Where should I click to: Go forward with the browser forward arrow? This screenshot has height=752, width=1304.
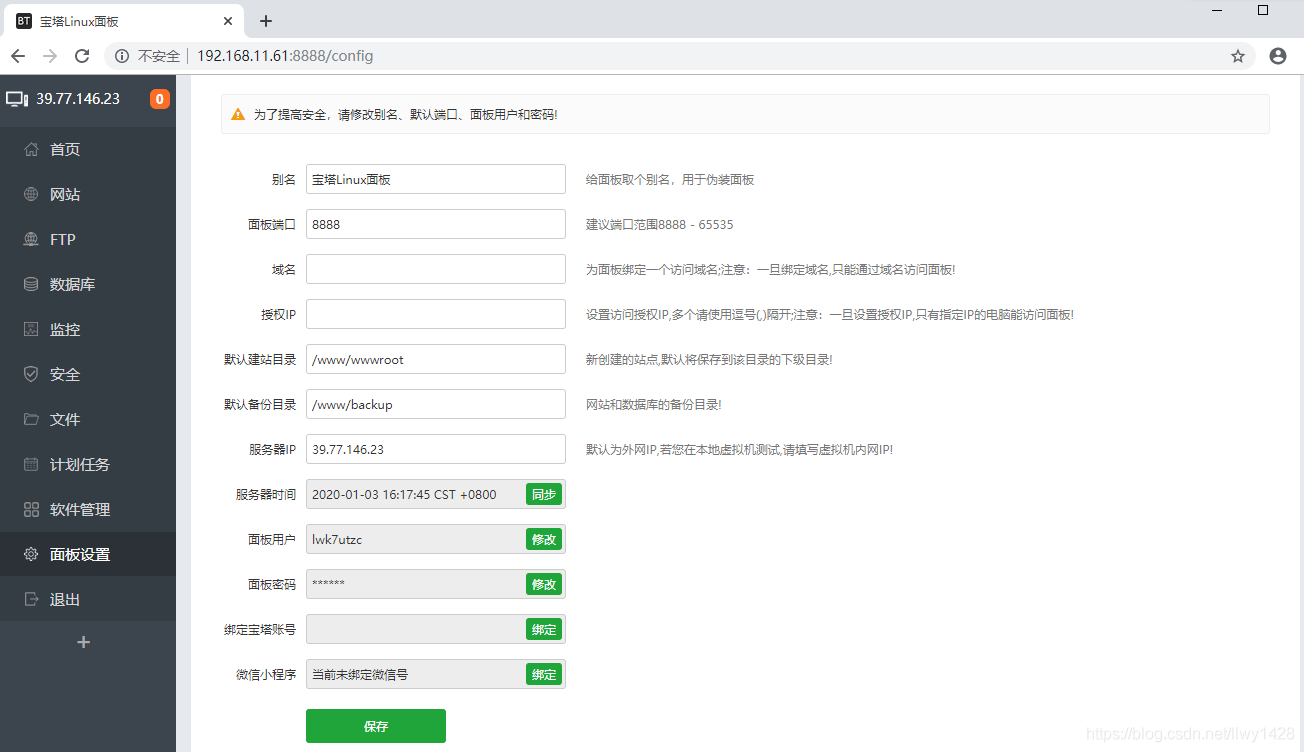click(50, 56)
